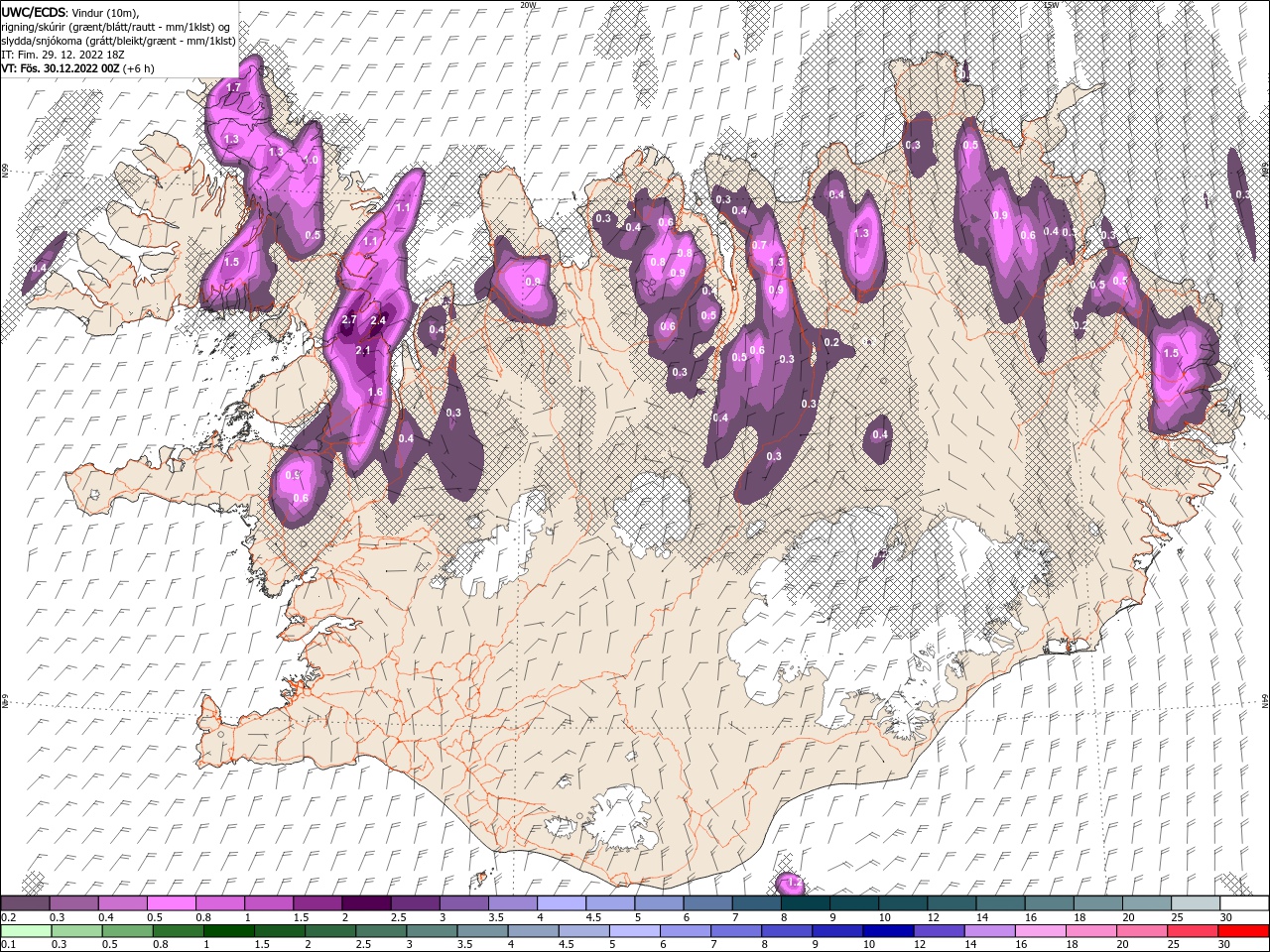
Task: Pick the snow legend swatch between 20 and 25
Action: tap(1147, 903)
